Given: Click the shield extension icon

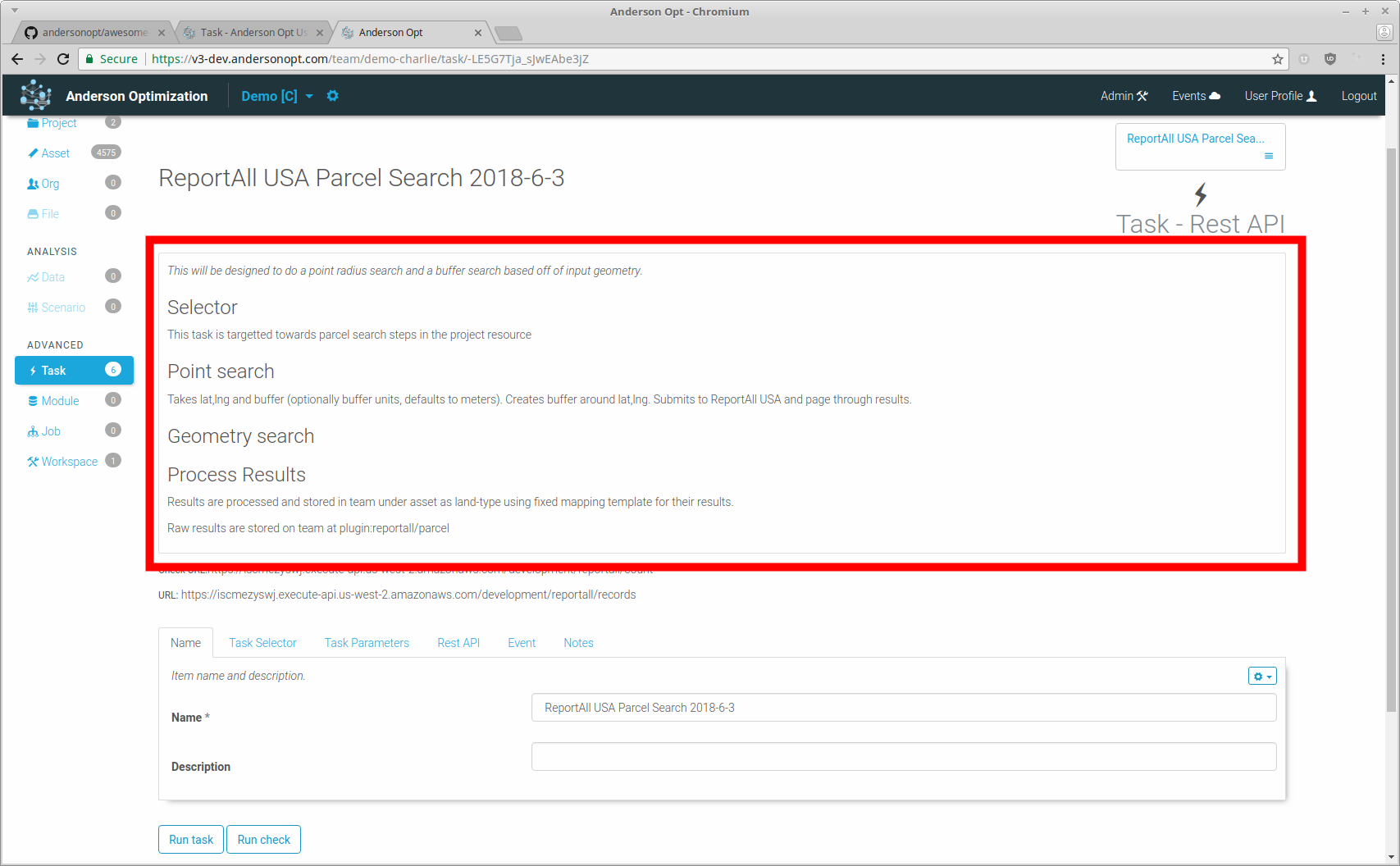Looking at the screenshot, I should tap(1330, 59).
